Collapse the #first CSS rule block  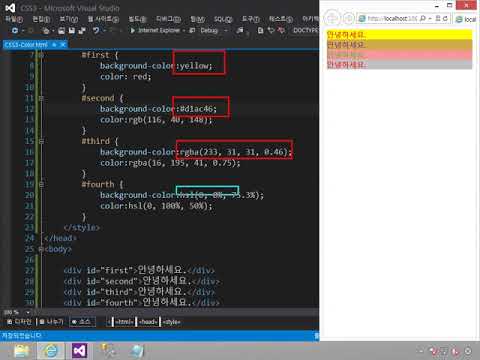(41, 55)
